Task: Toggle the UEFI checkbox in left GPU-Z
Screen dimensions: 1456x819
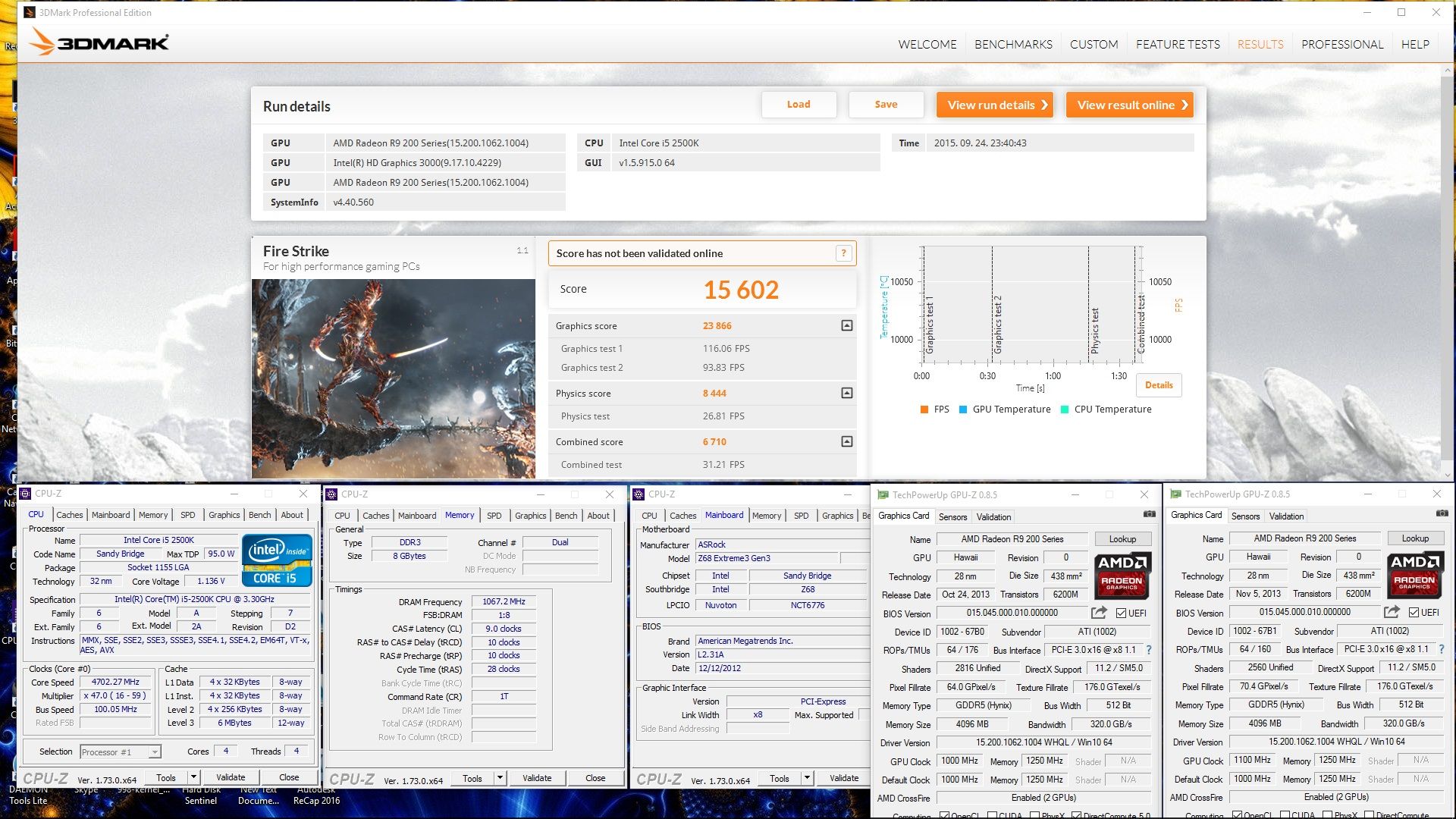Action: click(x=1122, y=613)
